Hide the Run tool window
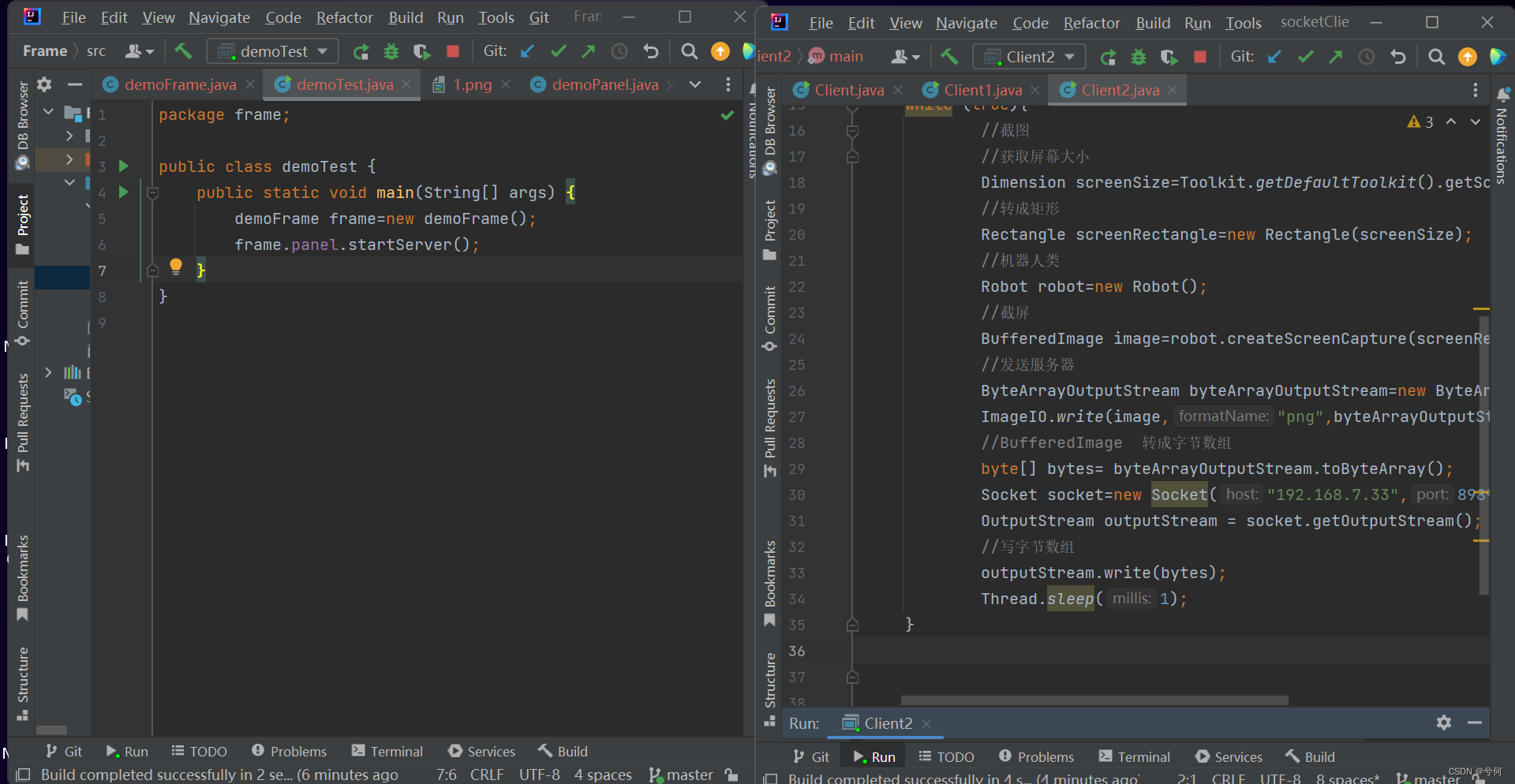The image size is (1515, 784). (x=1475, y=722)
